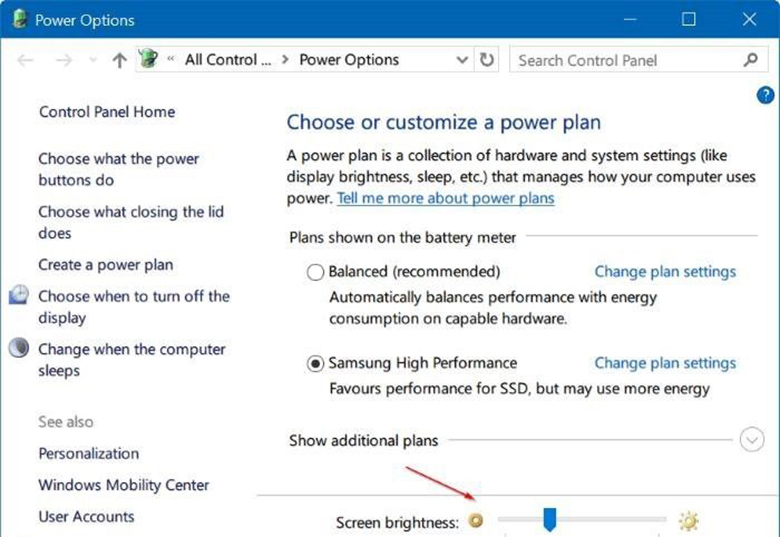
Task: Refresh the Power Options page
Action: coord(487,60)
